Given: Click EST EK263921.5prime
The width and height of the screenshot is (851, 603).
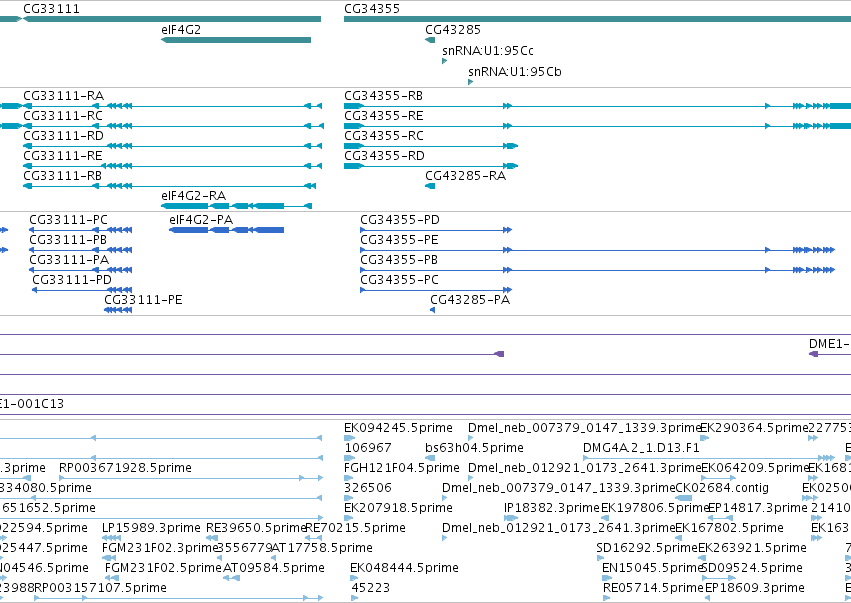Looking at the screenshot, I should (x=752, y=548).
